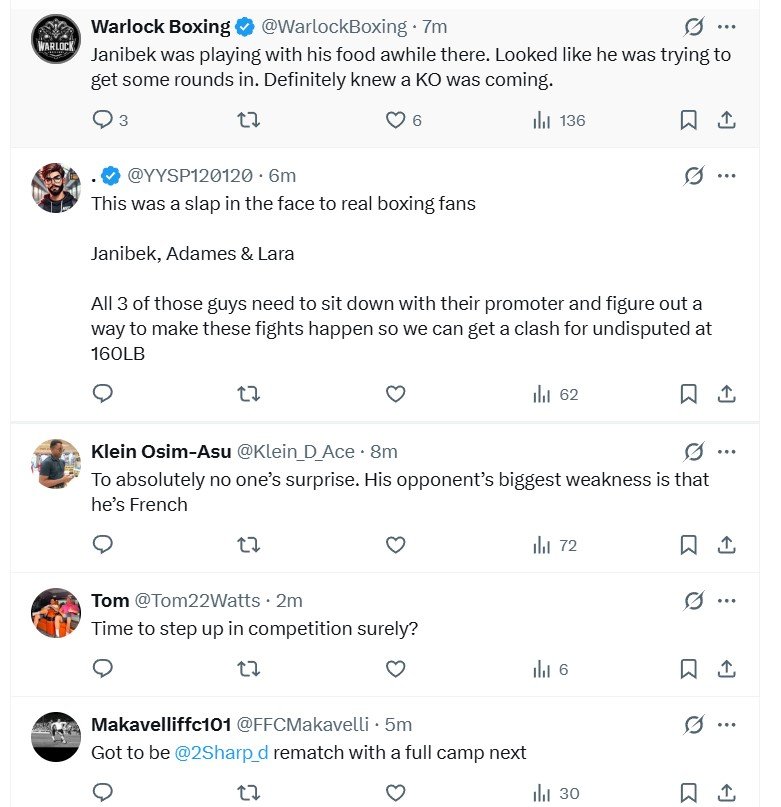Image resolution: width=781 pixels, height=807 pixels.
Task: Reply to Makavelliffc101's tweet
Action: point(102,793)
